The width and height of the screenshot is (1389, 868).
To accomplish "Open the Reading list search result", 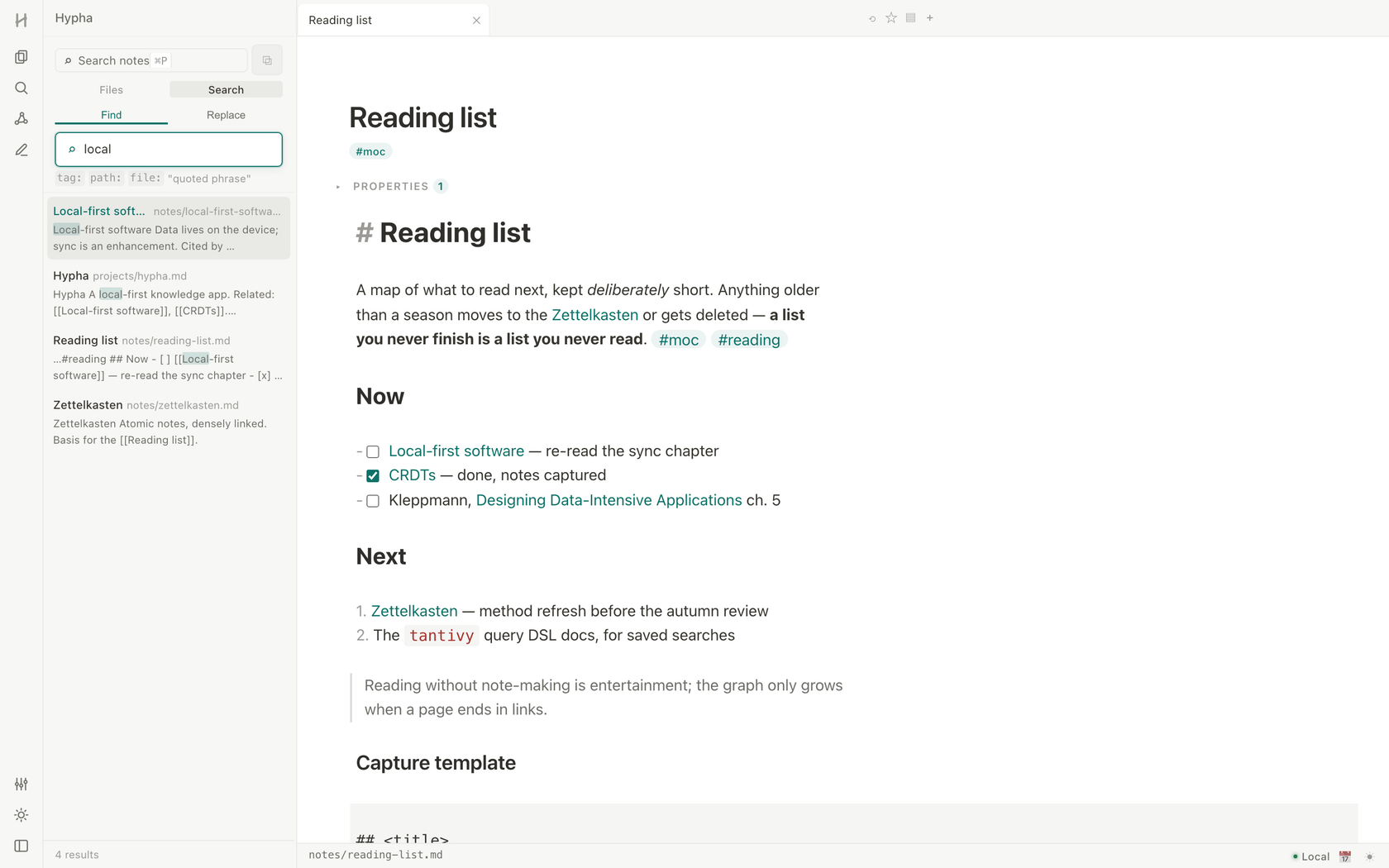I will coord(169,357).
